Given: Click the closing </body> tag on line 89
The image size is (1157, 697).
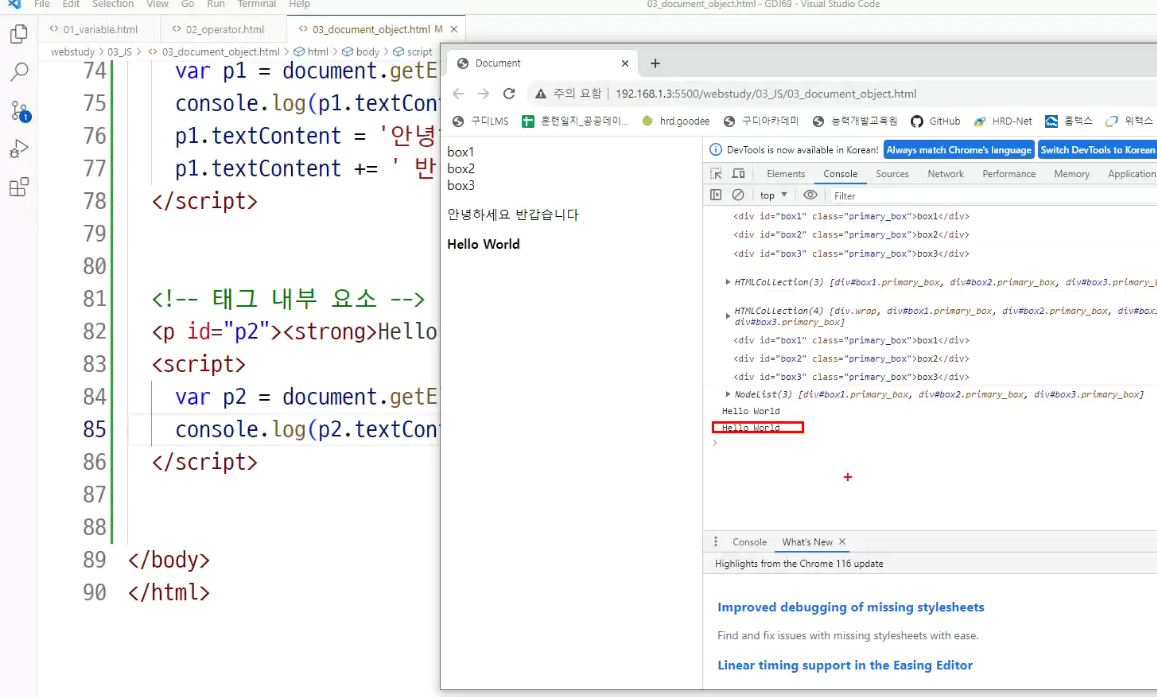Looking at the screenshot, I should tap(169, 560).
